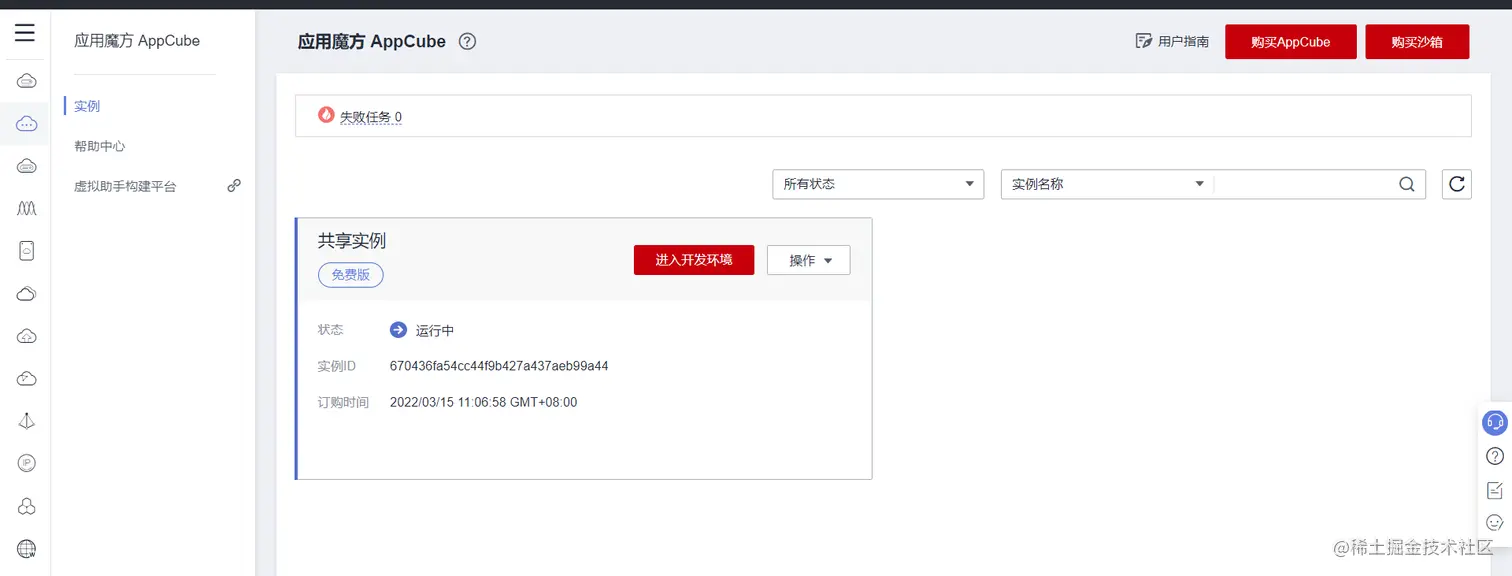The image size is (1512, 576).
Task: Click the 失败任务 0 link
Action: 371,117
